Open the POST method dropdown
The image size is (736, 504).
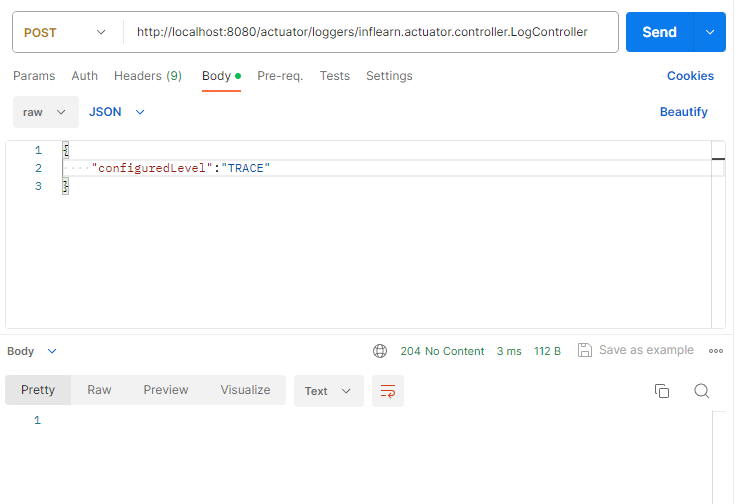(x=65, y=32)
